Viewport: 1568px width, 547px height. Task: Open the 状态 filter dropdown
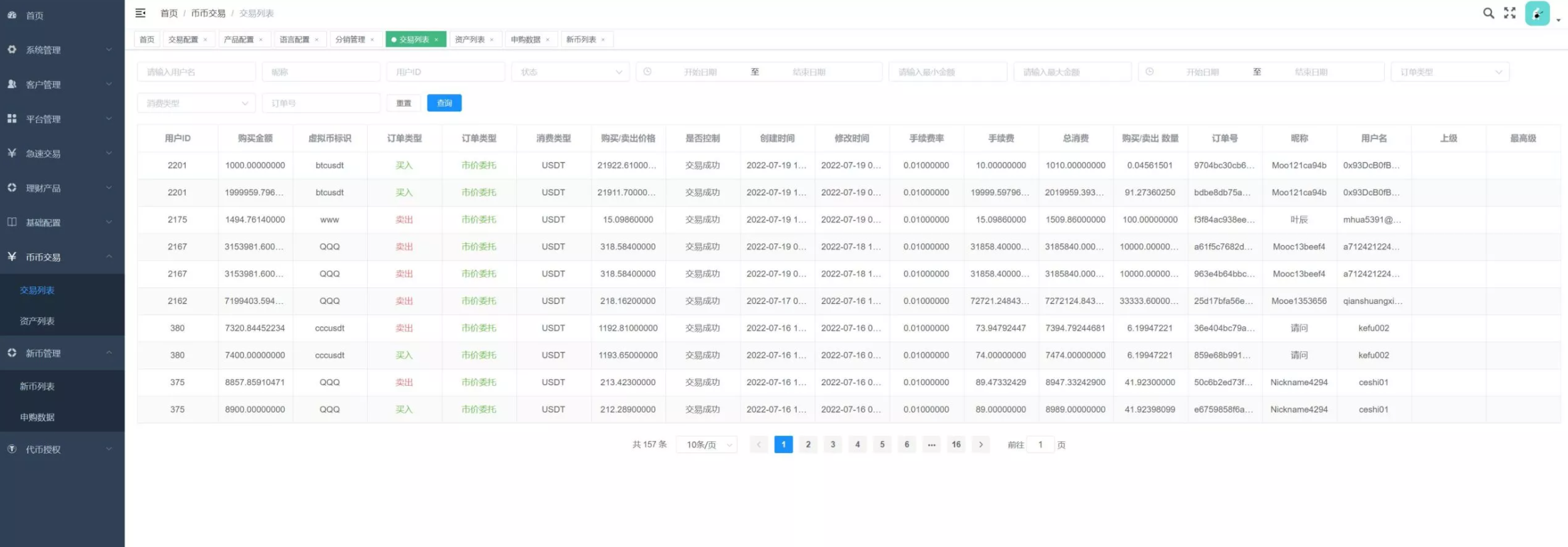(x=570, y=72)
